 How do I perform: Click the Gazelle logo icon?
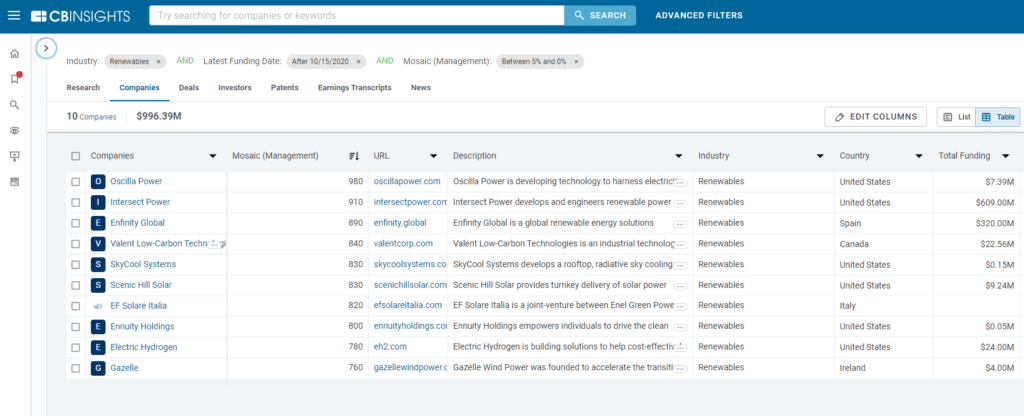[x=98, y=368]
